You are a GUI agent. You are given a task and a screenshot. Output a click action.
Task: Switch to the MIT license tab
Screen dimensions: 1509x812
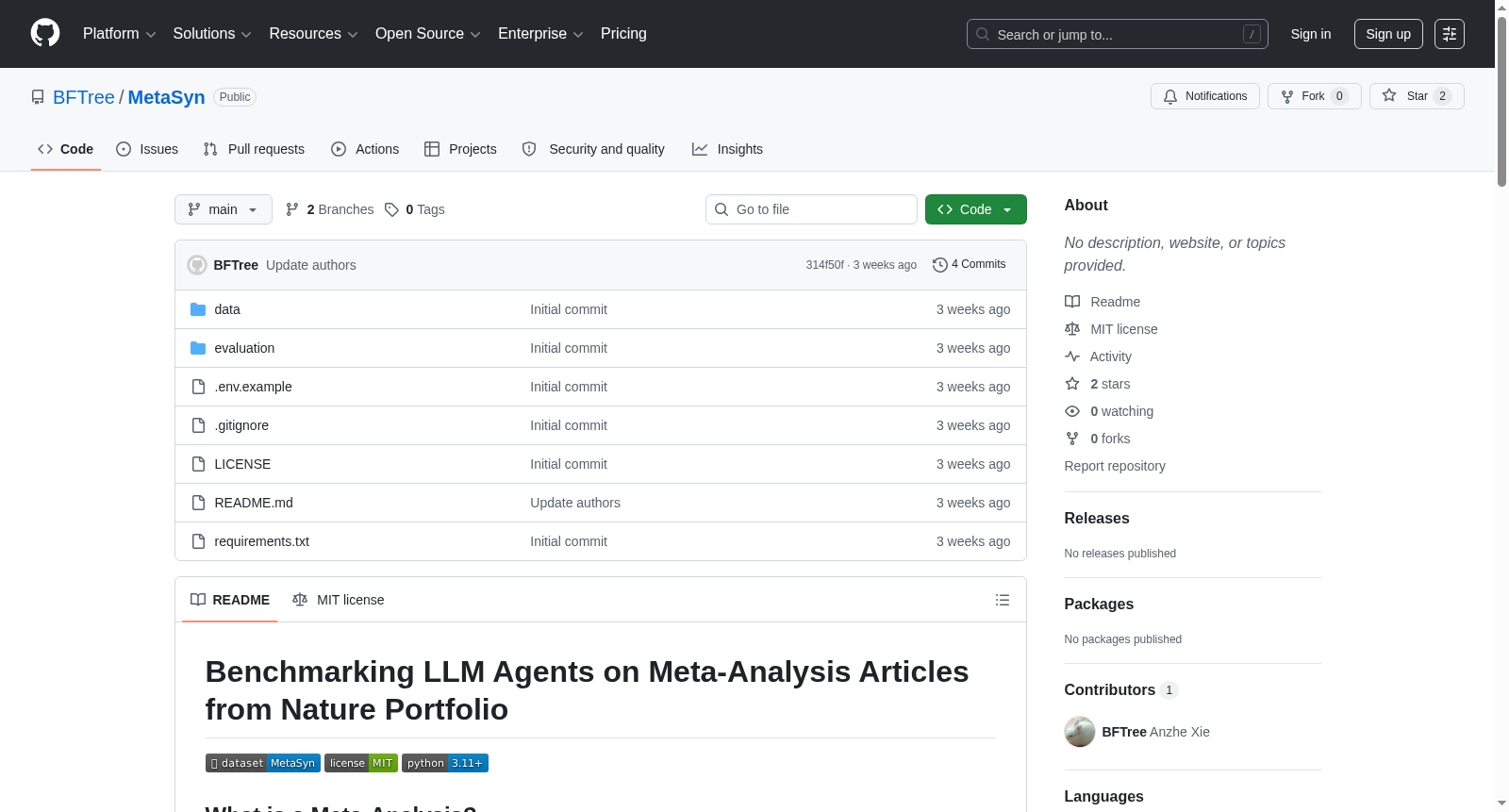tap(339, 600)
